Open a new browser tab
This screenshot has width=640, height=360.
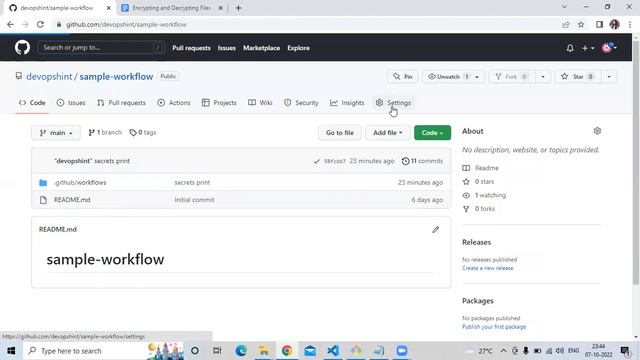click(238, 8)
